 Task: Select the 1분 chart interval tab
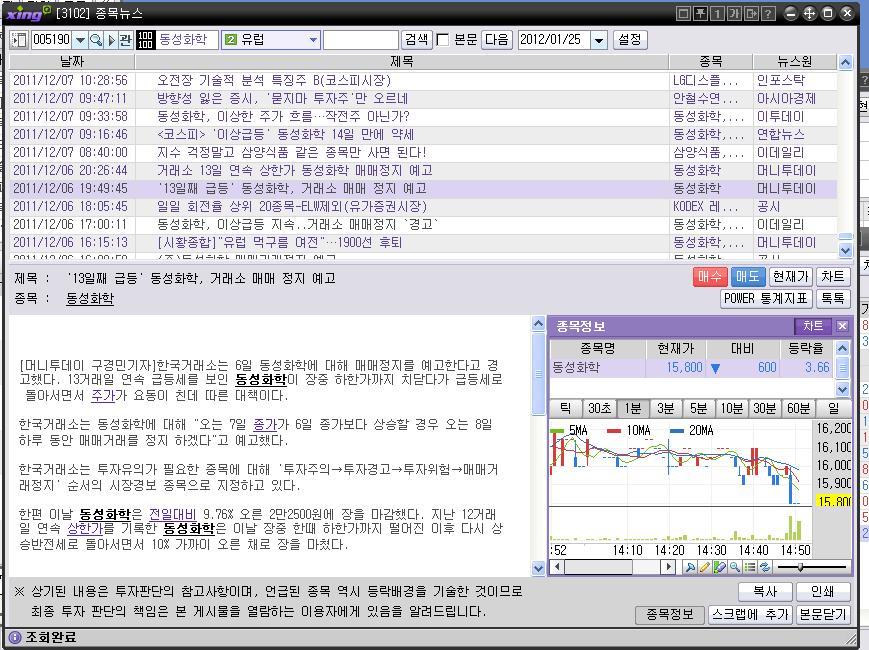point(632,408)
